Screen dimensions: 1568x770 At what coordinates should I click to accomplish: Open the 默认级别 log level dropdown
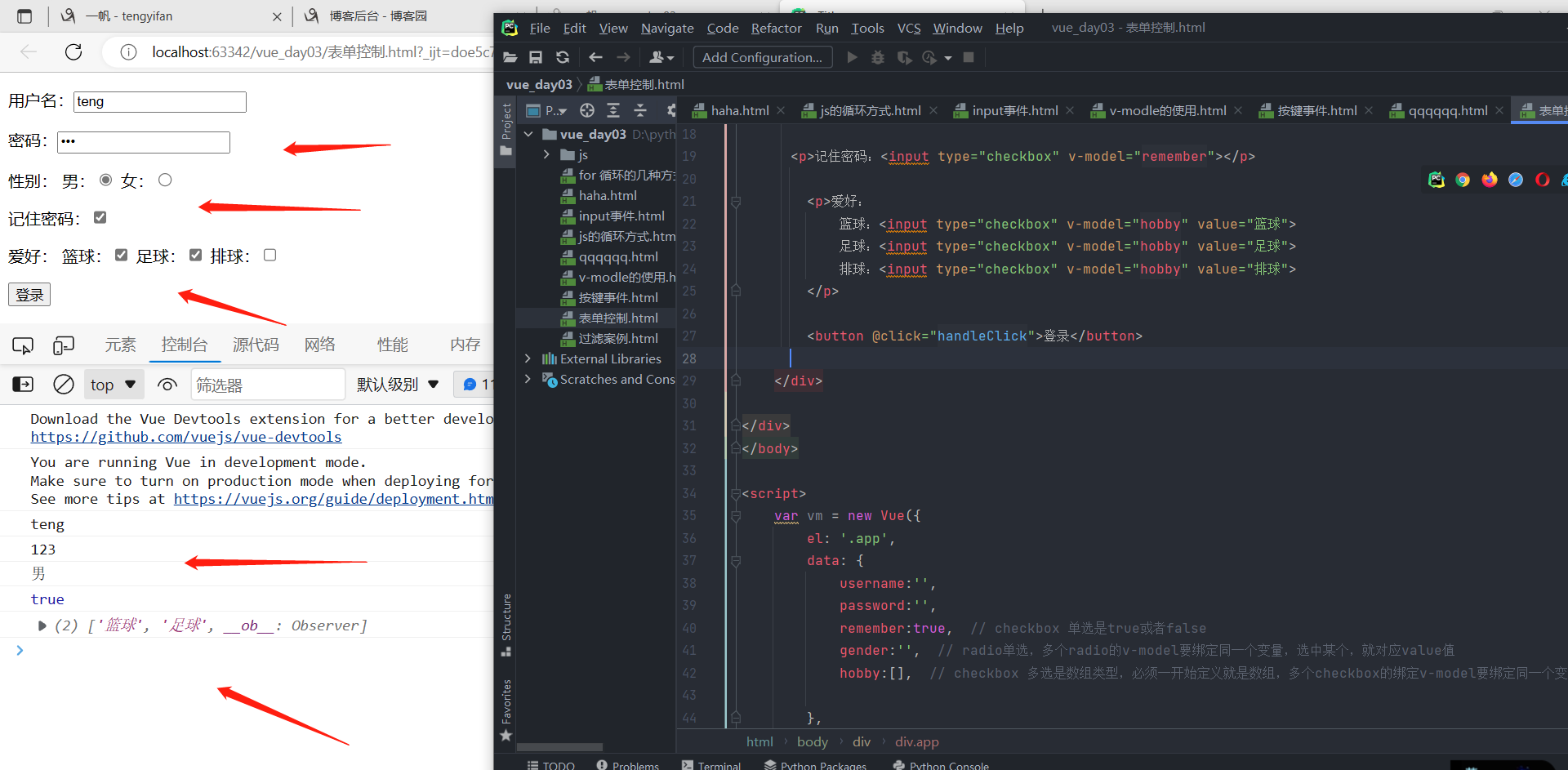pos(398,385)
